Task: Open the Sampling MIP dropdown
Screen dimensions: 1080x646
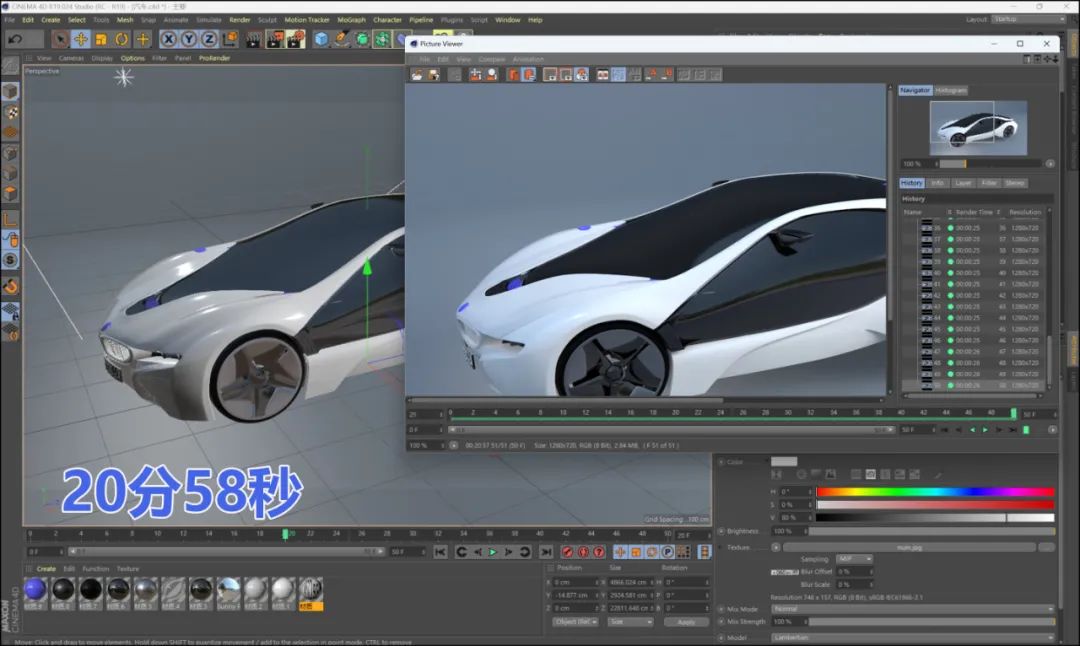Action: click(x=853, y=559)
